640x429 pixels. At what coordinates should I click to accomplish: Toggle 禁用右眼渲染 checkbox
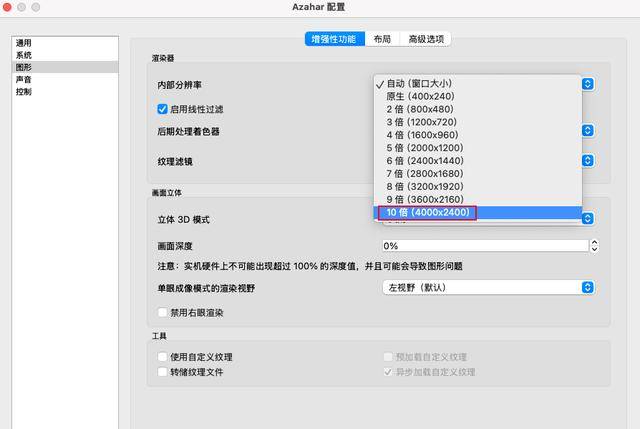pos(162,313)
